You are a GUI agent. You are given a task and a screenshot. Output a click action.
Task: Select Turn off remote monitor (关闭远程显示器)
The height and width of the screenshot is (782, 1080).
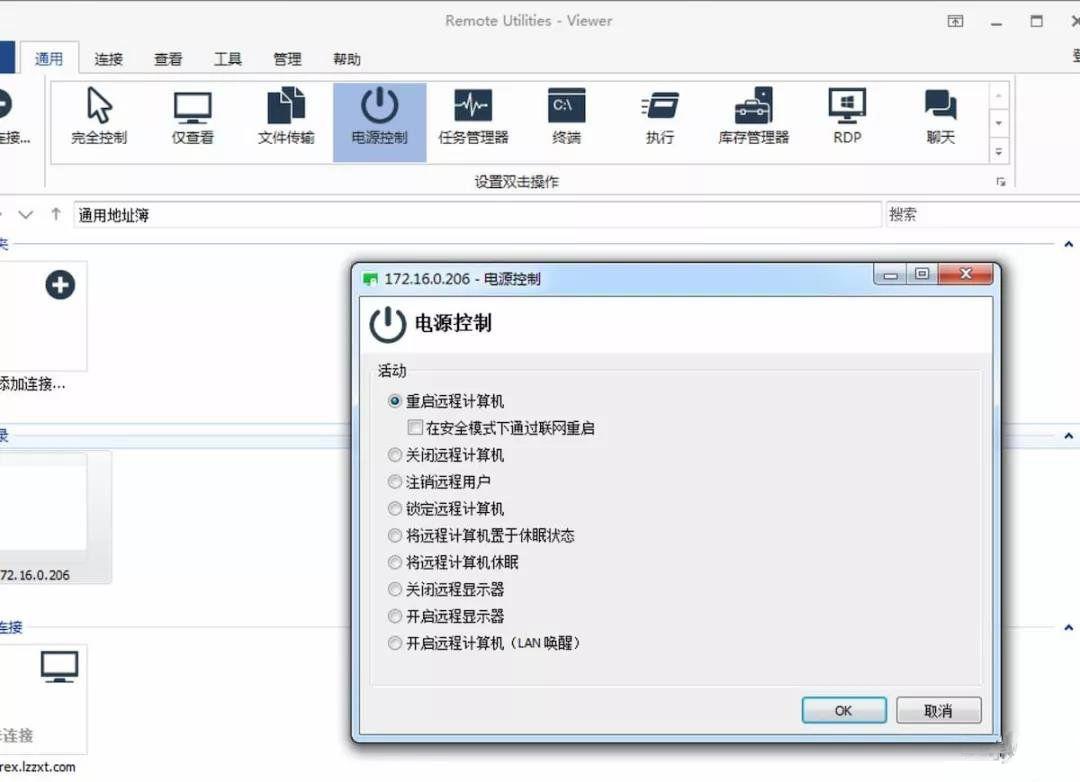[x=395, y=589]
